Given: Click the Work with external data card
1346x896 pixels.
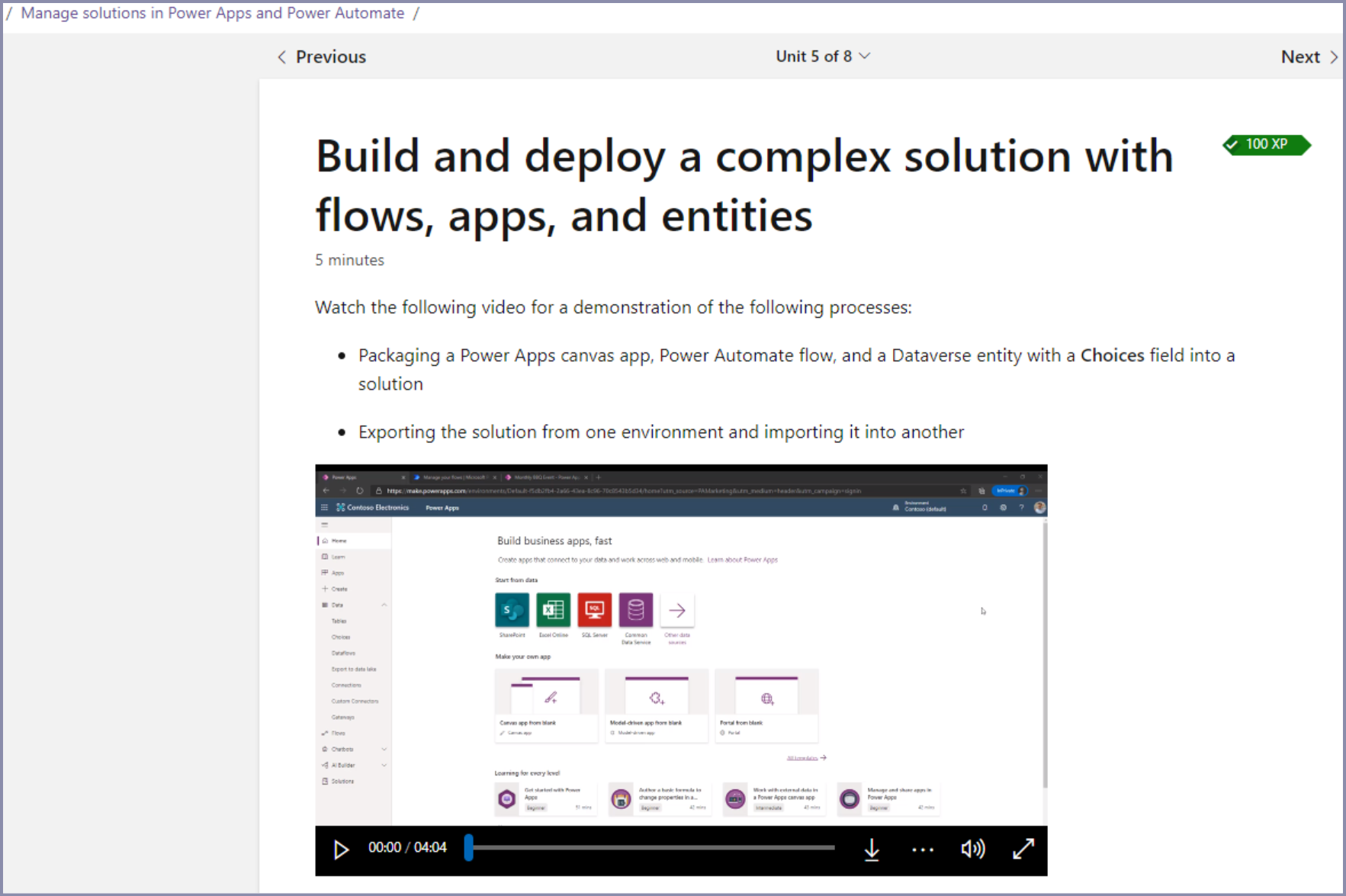Looking at the screenshot, I should tap(773, 798).
